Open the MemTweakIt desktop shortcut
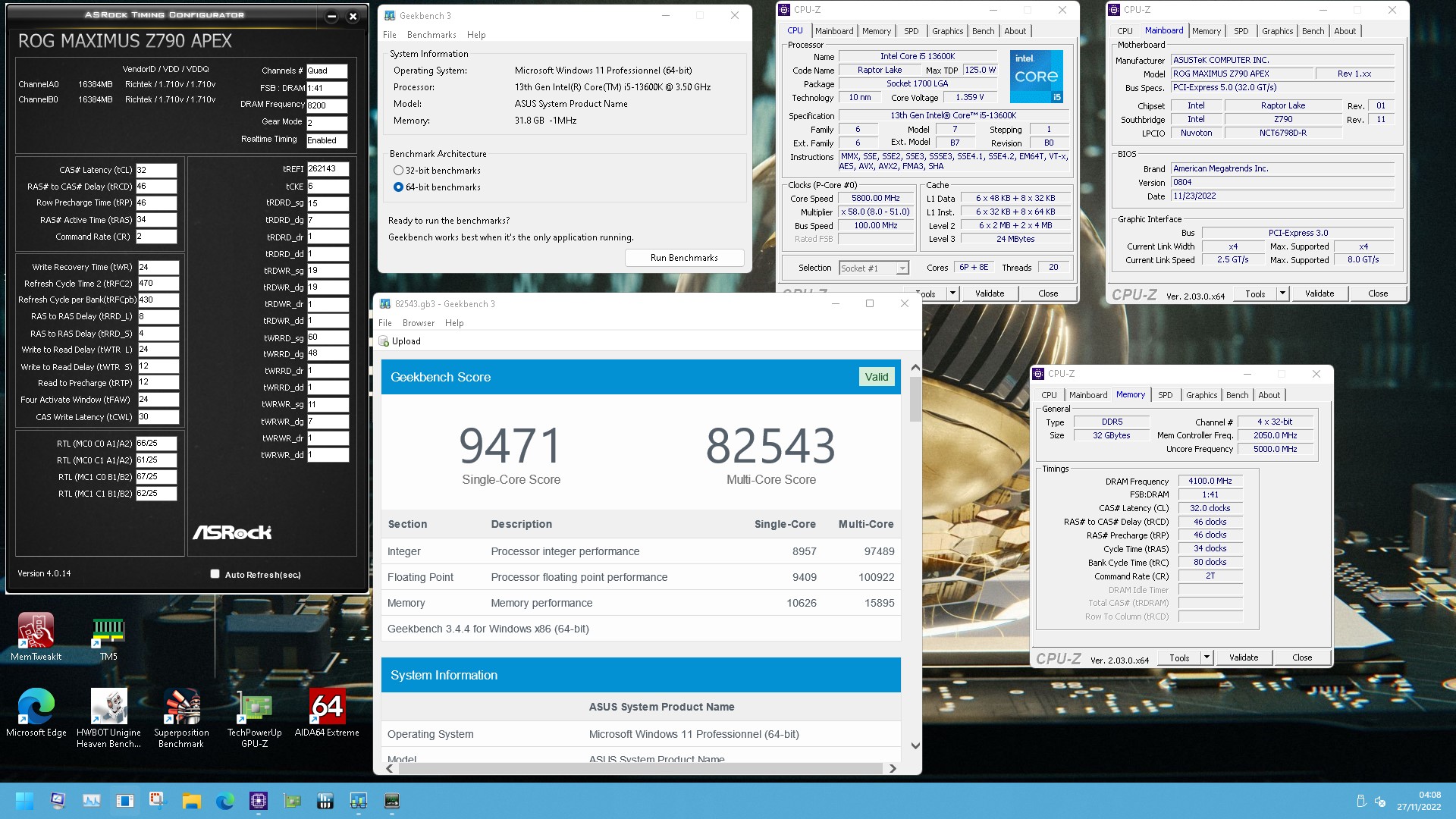Screen dimensions: 1456x819 click(36, 635)
